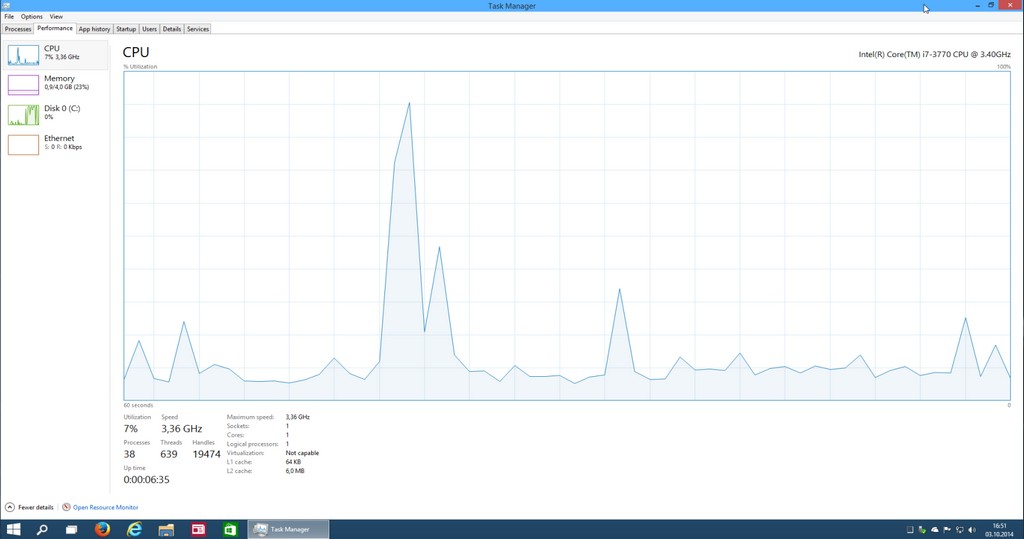Open the Options menu

[x=32, y=17]
